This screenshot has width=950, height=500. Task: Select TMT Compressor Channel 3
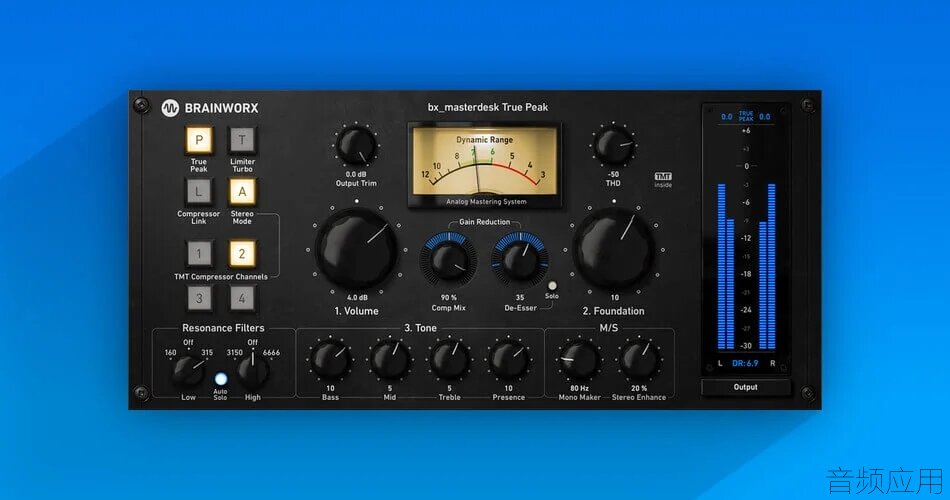pos(199,298)
